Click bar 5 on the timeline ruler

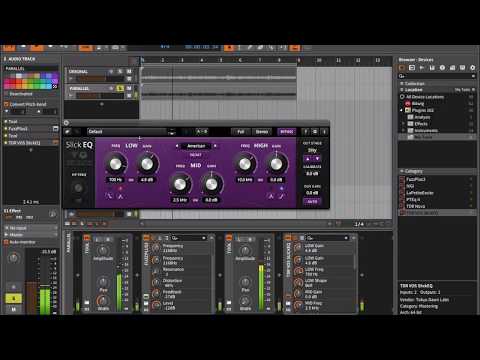(x=221, y=60)
